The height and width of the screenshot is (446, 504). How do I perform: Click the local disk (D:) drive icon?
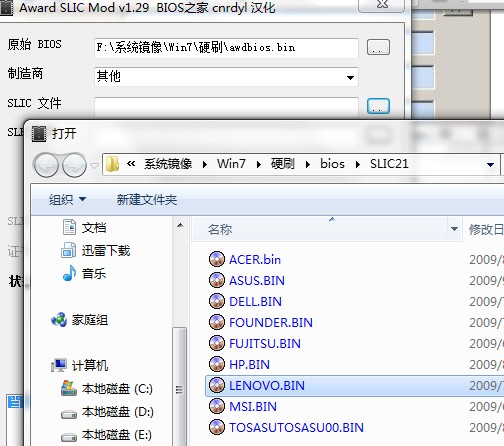point(69,415)
